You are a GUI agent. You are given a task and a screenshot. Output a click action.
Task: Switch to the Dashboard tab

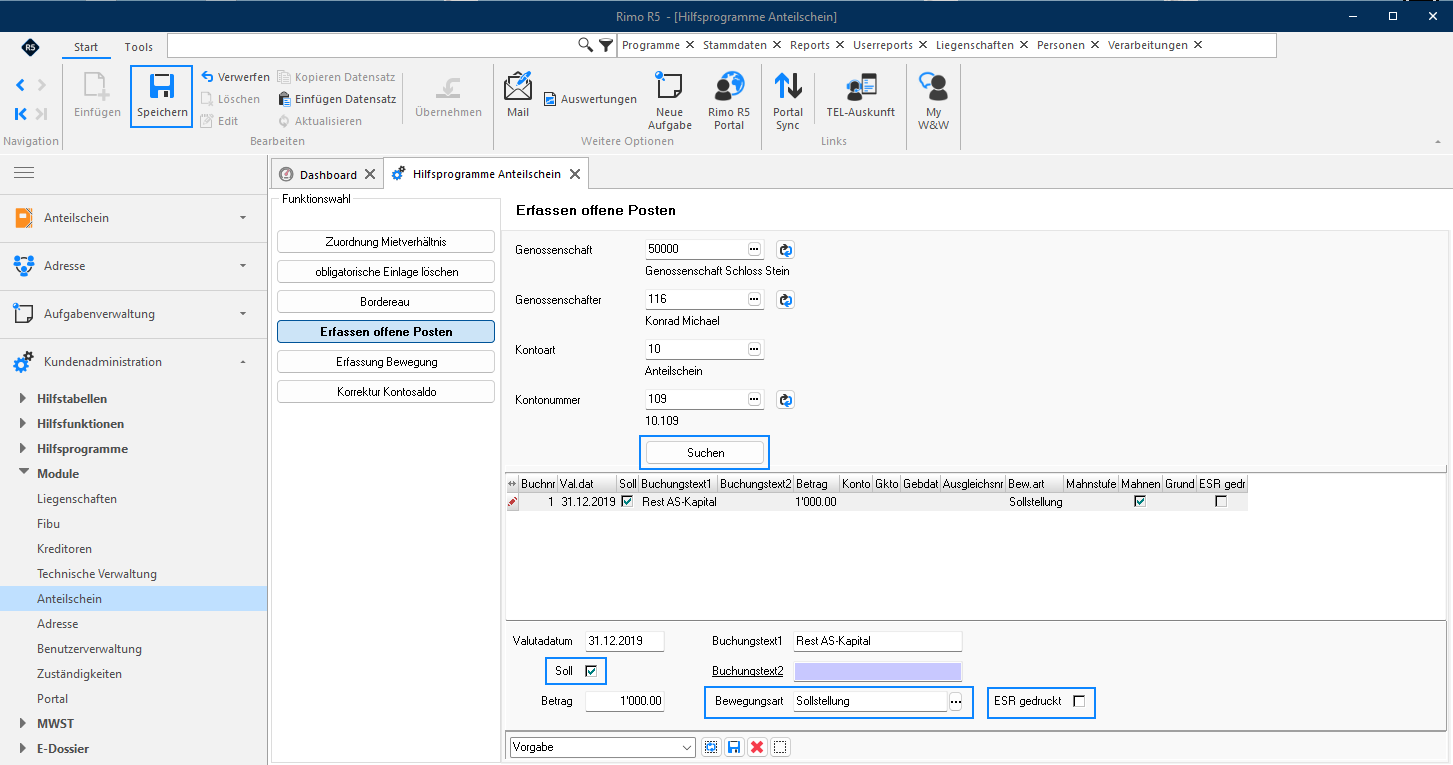pyautogui.click(x=328, y=174)
